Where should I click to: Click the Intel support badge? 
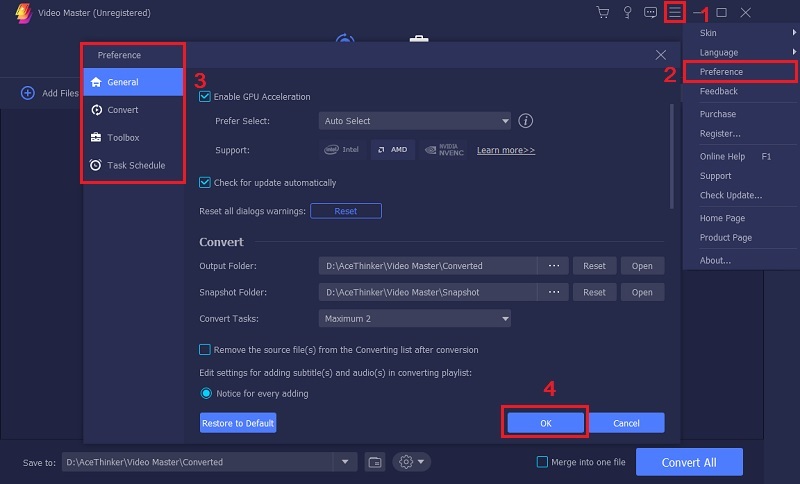(341, 149)
